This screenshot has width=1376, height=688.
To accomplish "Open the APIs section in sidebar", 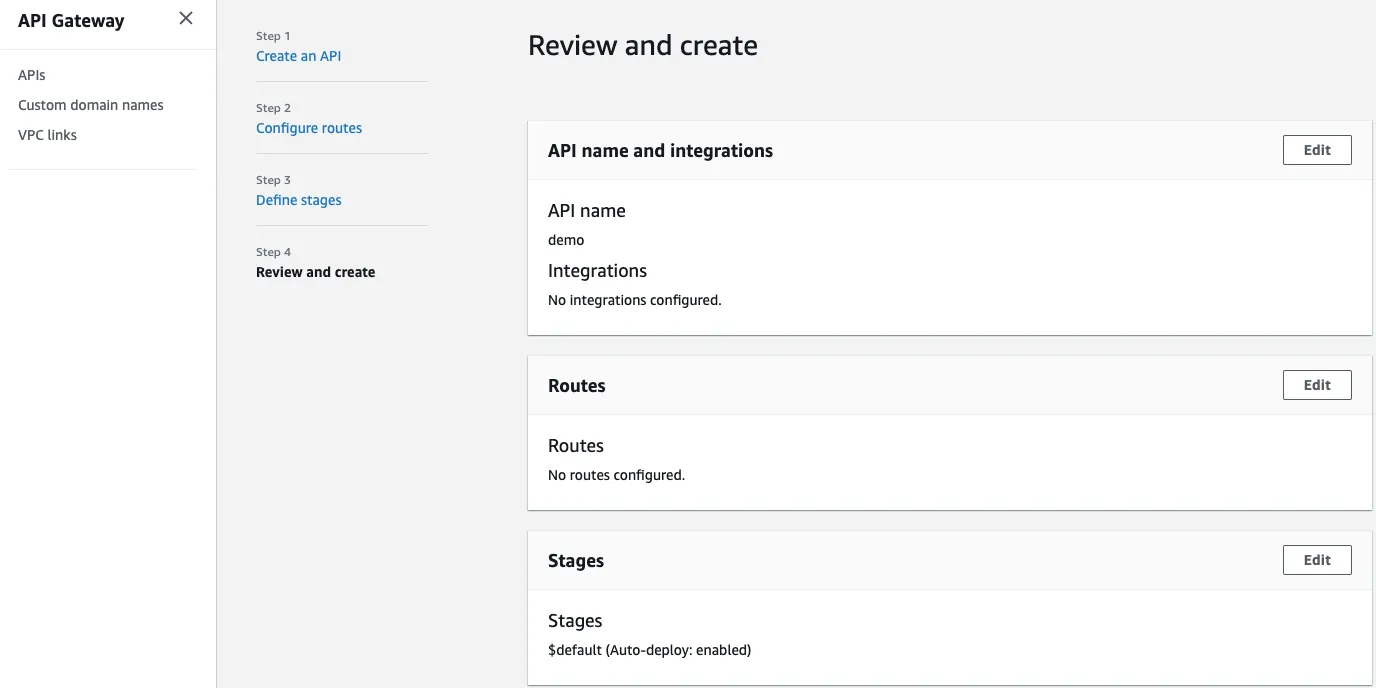I will point(31,74).
